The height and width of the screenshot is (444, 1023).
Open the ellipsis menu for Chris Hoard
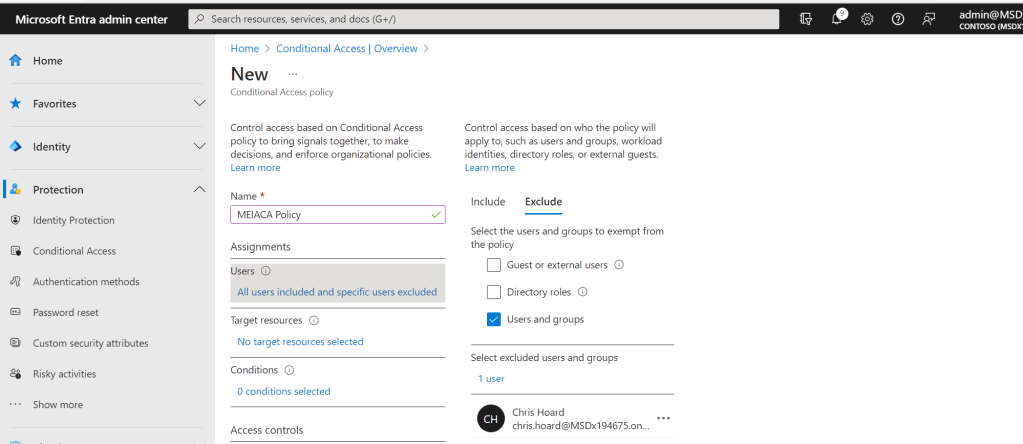663,418
